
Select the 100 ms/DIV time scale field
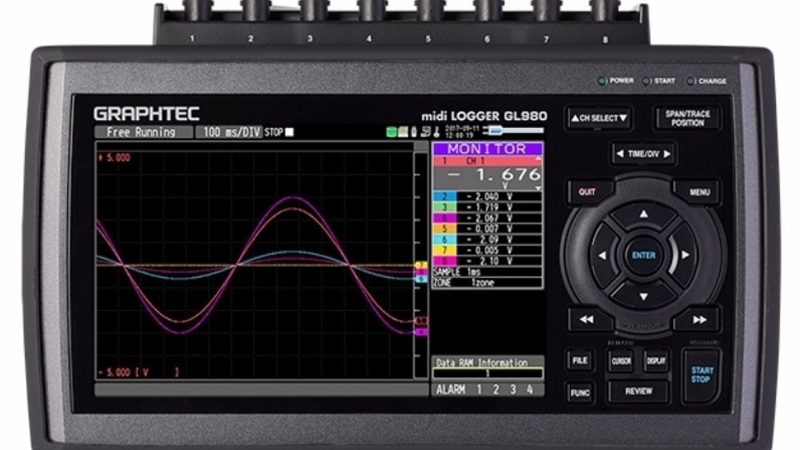tap(229, 132)
